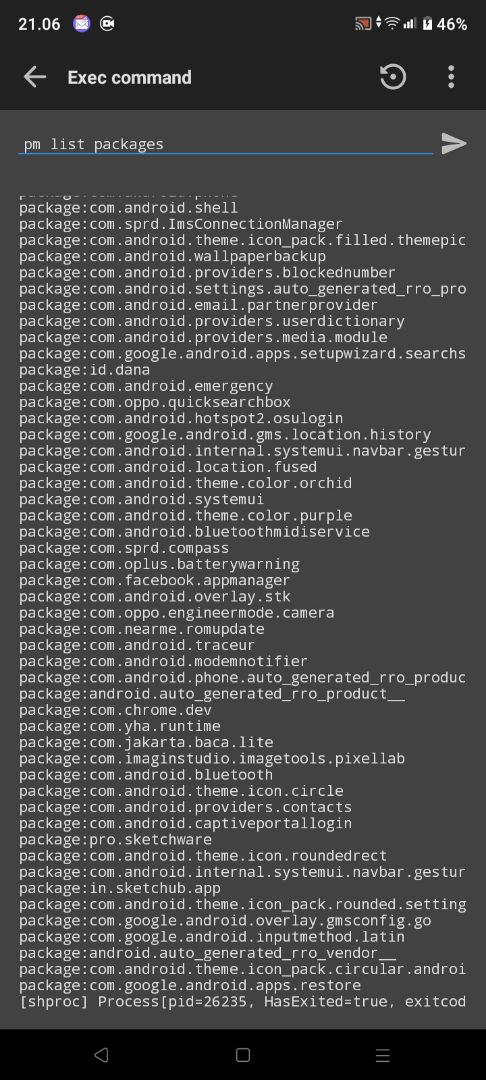Focus the 'pm list packages' command field
486x1080 pixels.
[225, 144]
